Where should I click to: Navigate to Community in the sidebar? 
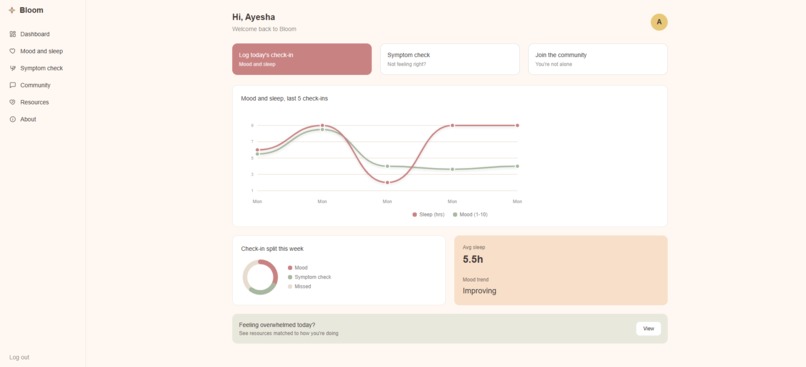coord(35,85)
